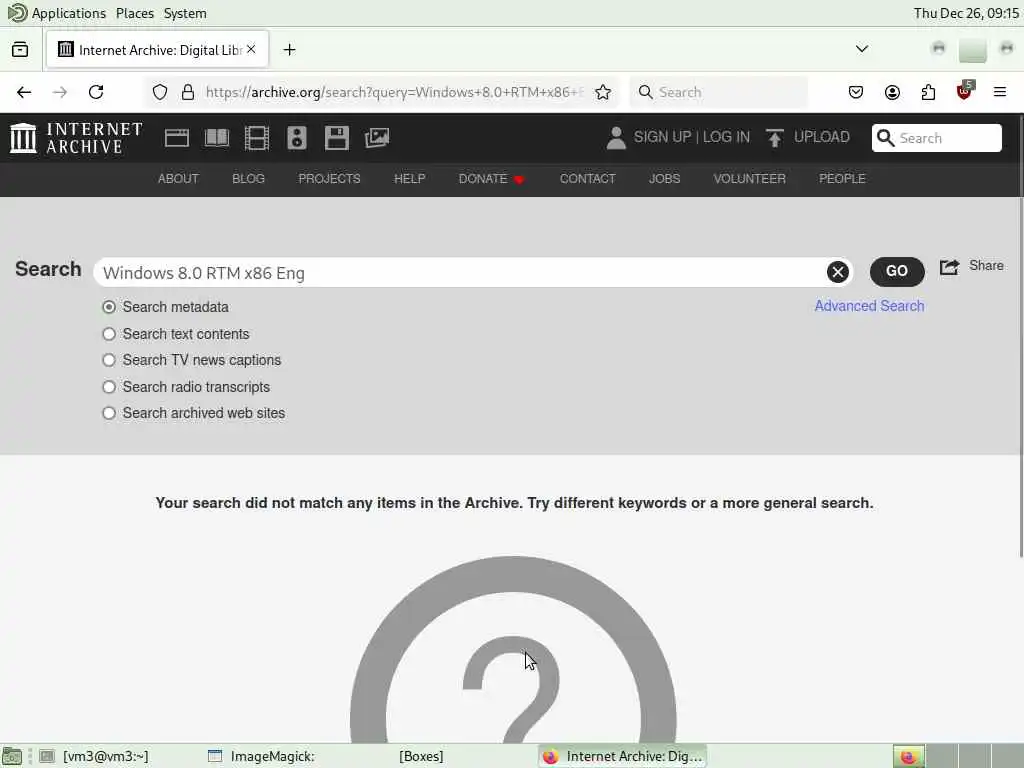Open the HELP nav item
The image size is (1024, 768).
pos(409,178)
